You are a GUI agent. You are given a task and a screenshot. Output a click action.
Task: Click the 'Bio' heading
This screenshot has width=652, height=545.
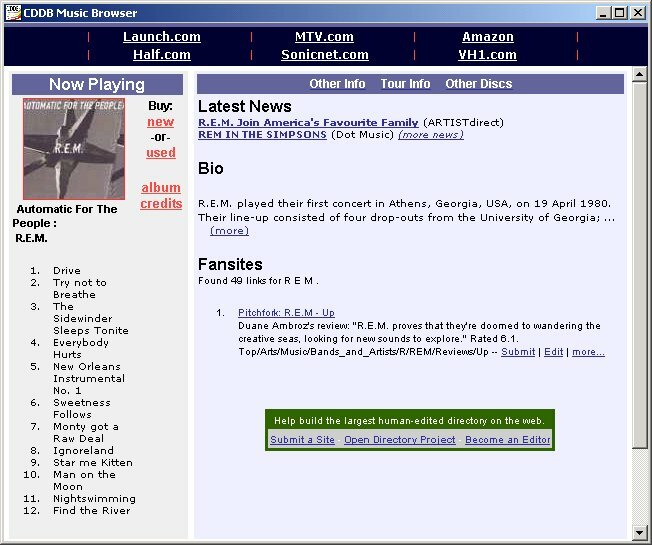point(211,168)
